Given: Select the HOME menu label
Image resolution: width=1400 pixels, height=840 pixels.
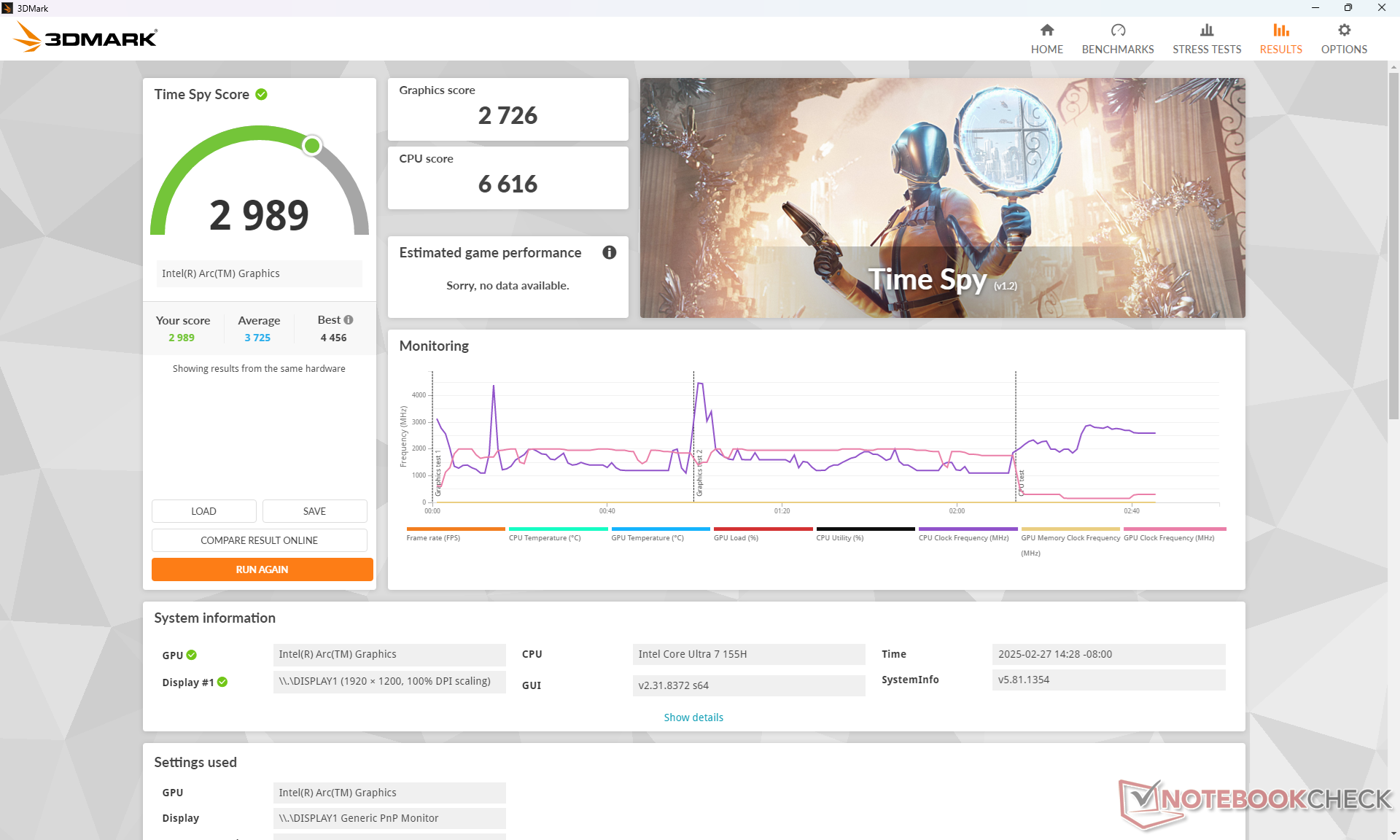Looking at the screenshot, I should tap(1046, 50).
